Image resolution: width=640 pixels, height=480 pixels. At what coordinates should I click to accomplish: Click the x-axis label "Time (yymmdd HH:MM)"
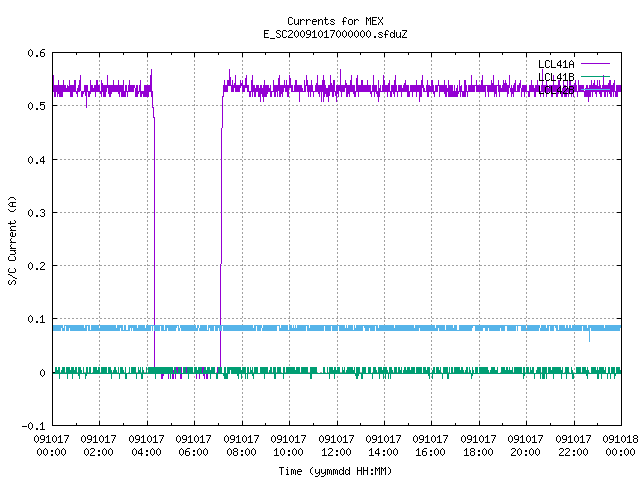pyautogui.click(x=335, y=471)
